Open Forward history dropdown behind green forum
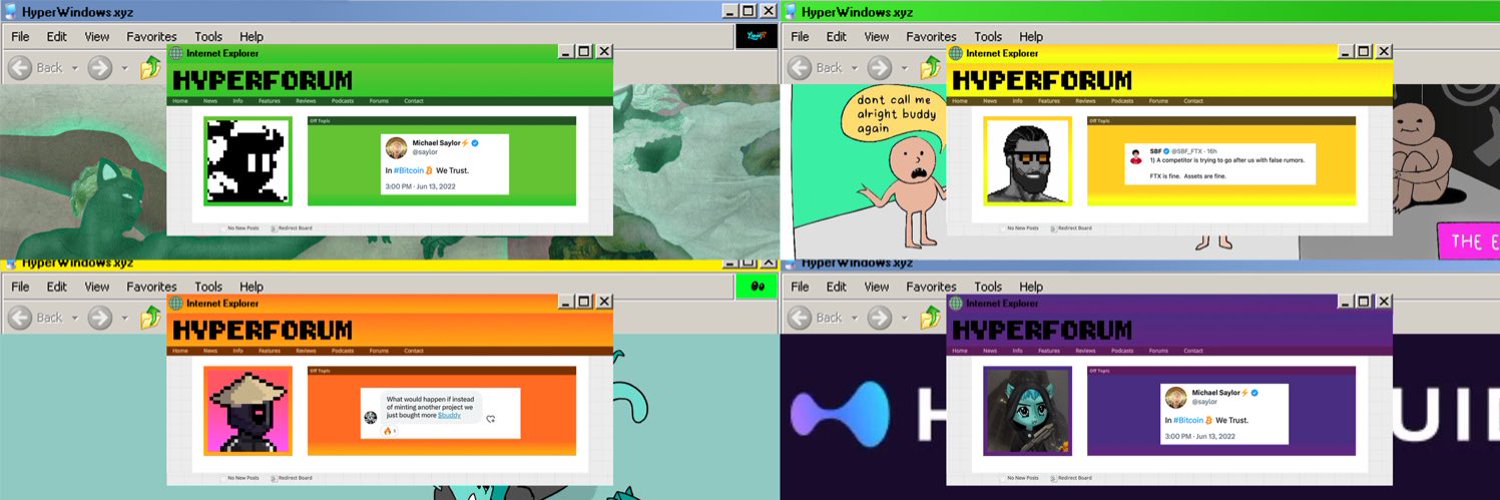Screen dimensions: 1500x500 pyautogui.click(x=124, y=68)
